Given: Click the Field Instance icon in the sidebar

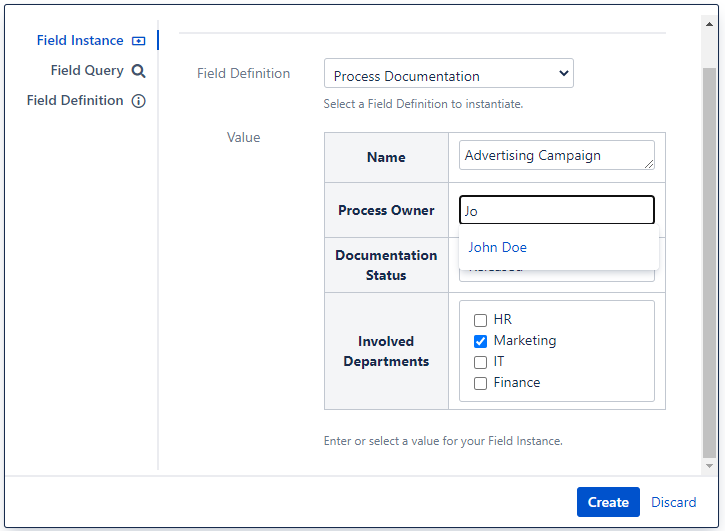Looking at the screenshot, I should [138, 41].
